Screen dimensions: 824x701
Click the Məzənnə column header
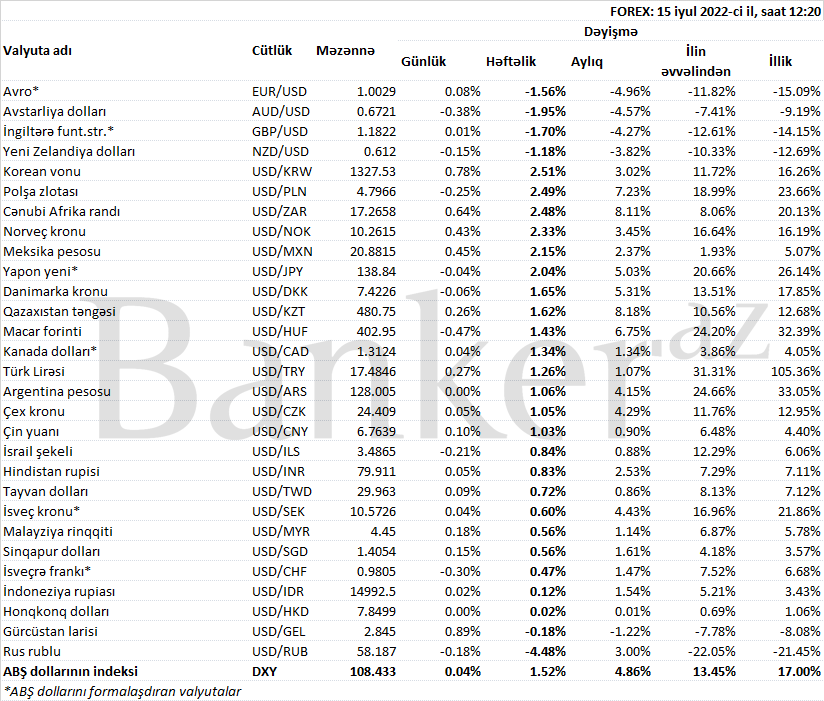pos(345,50)
